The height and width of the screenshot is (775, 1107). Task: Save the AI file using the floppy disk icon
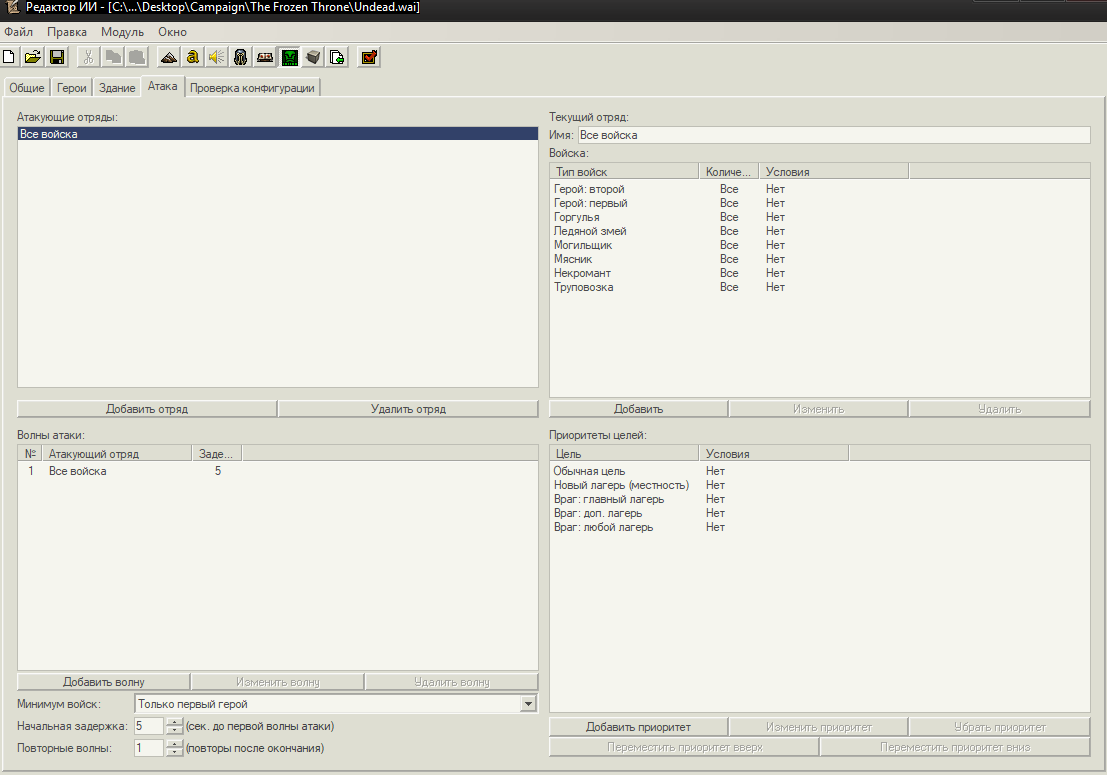click(57, 57)
